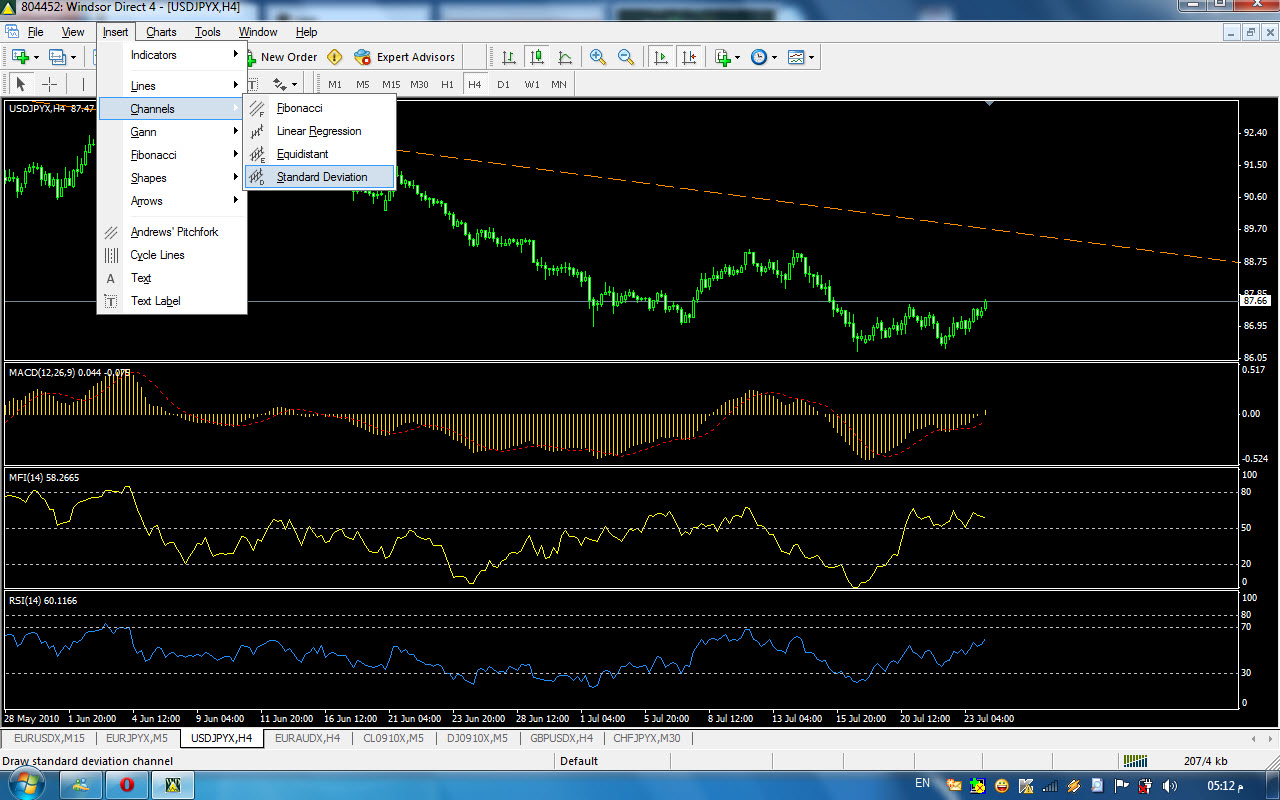Open dropdown arrow beside Templates icon
The width and height of the screenshot is (1280, 800).
pos(812,57)
